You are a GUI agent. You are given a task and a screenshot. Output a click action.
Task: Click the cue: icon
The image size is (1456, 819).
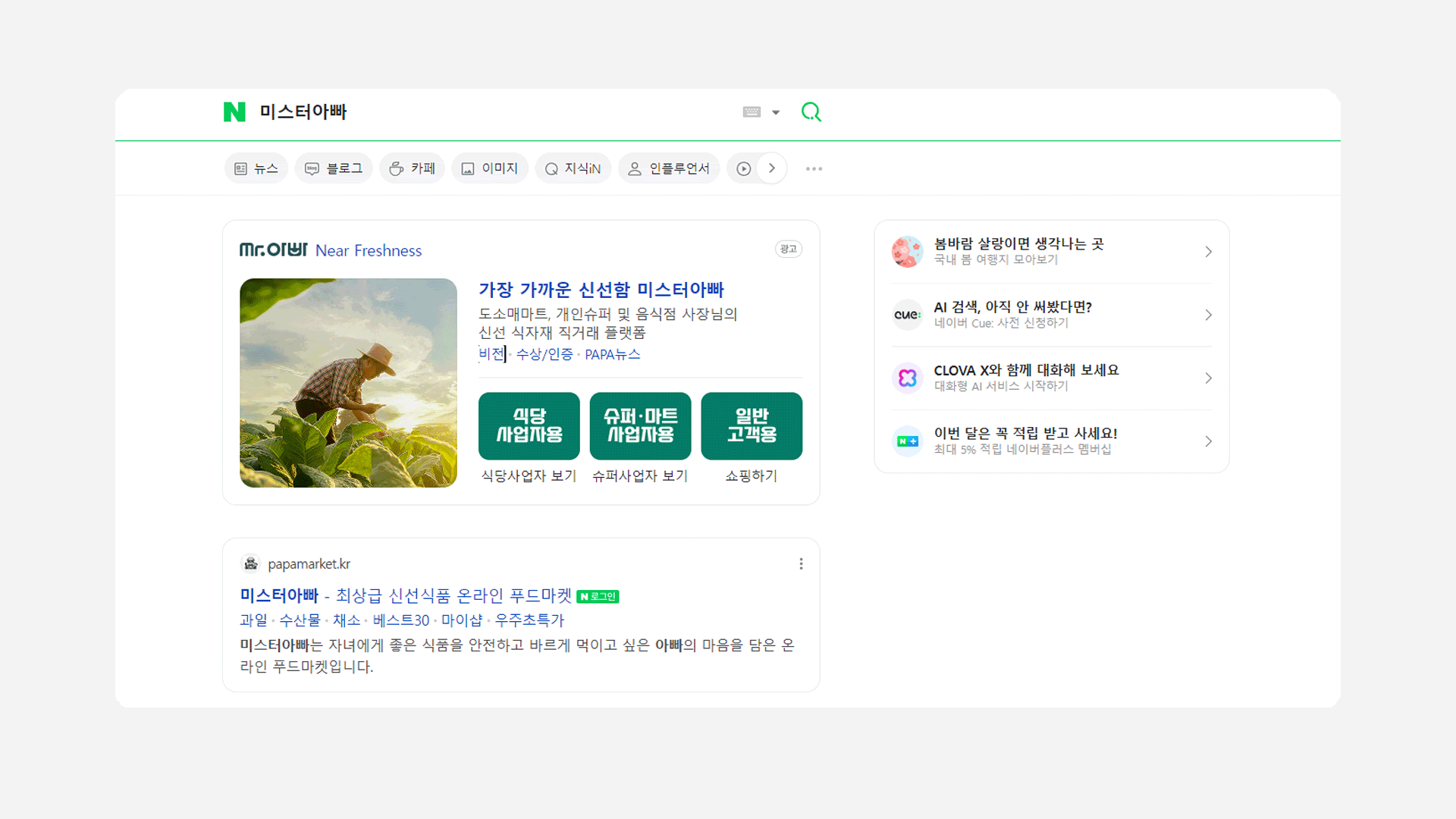(x=908, y=315)
